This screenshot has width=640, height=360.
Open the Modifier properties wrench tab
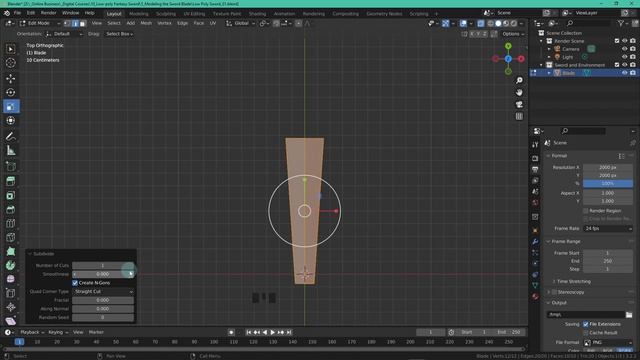(x=535, y=242)
